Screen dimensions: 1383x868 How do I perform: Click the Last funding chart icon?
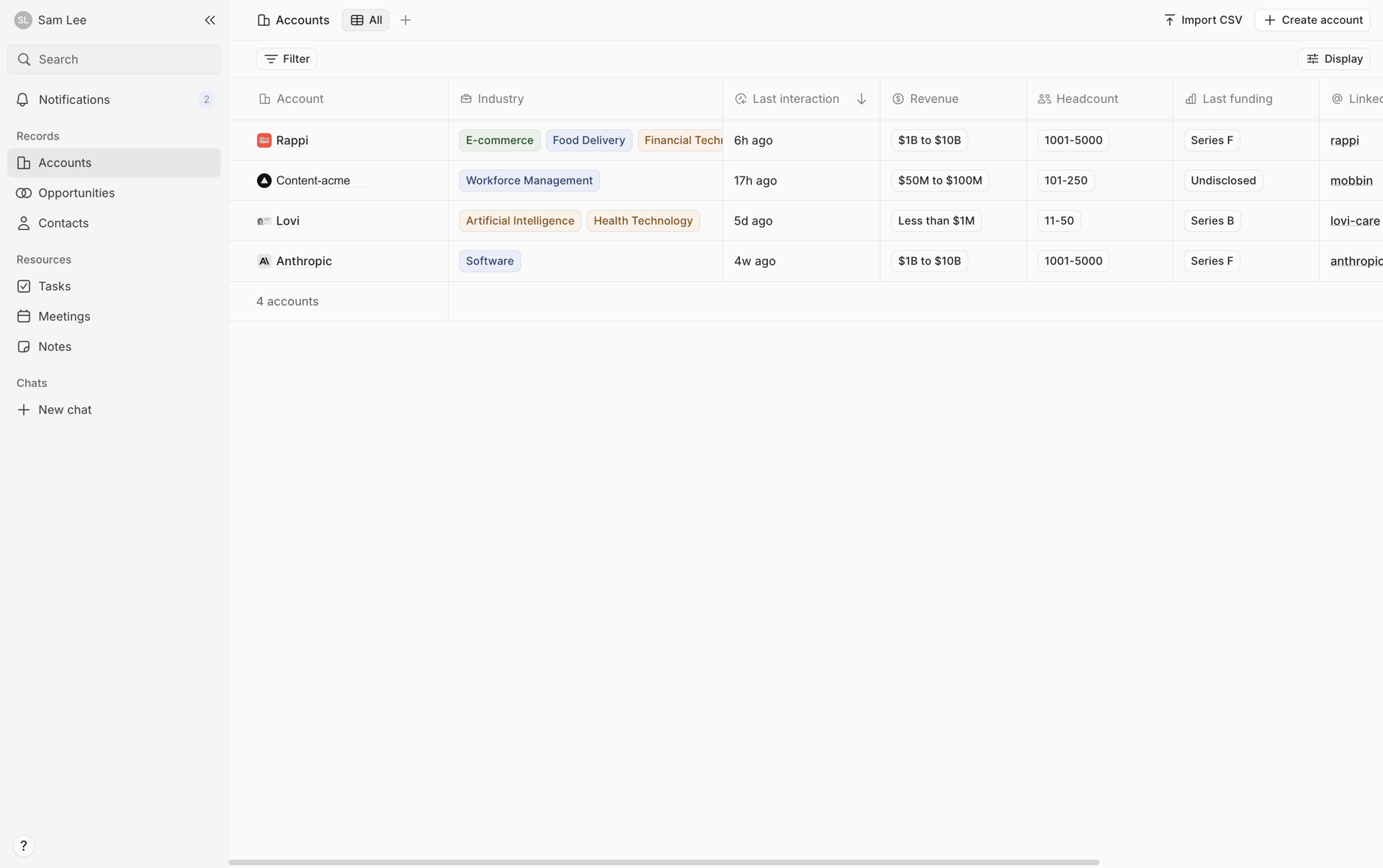(1191, 99)
